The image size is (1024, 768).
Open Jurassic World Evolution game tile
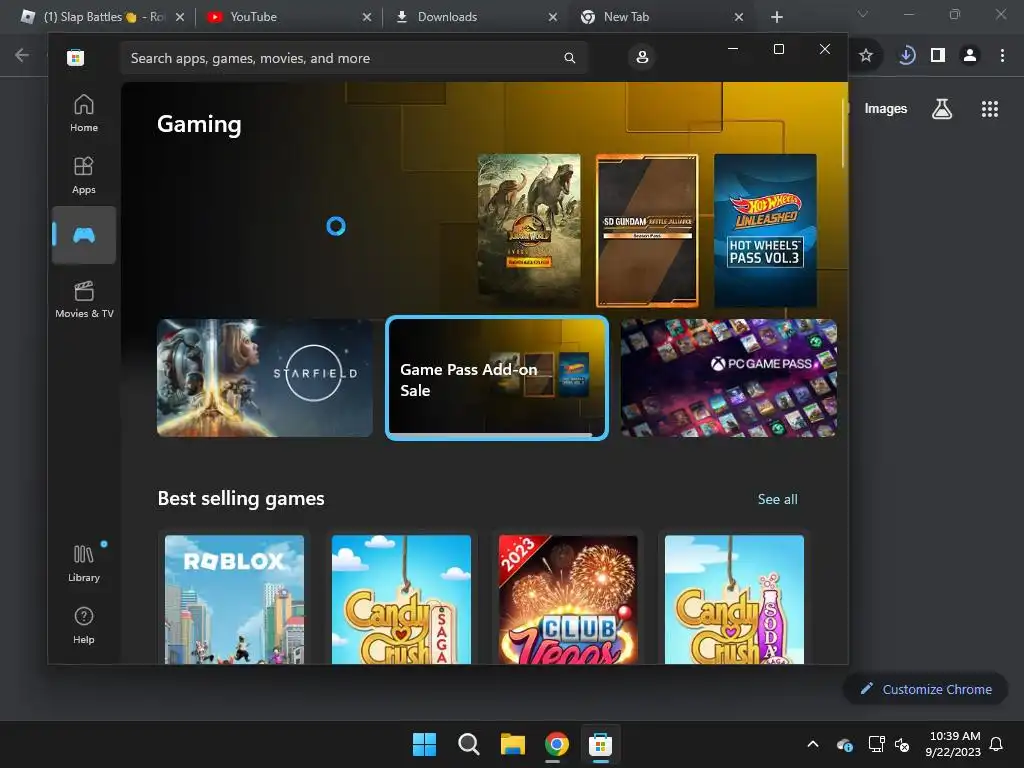point(529,230)
